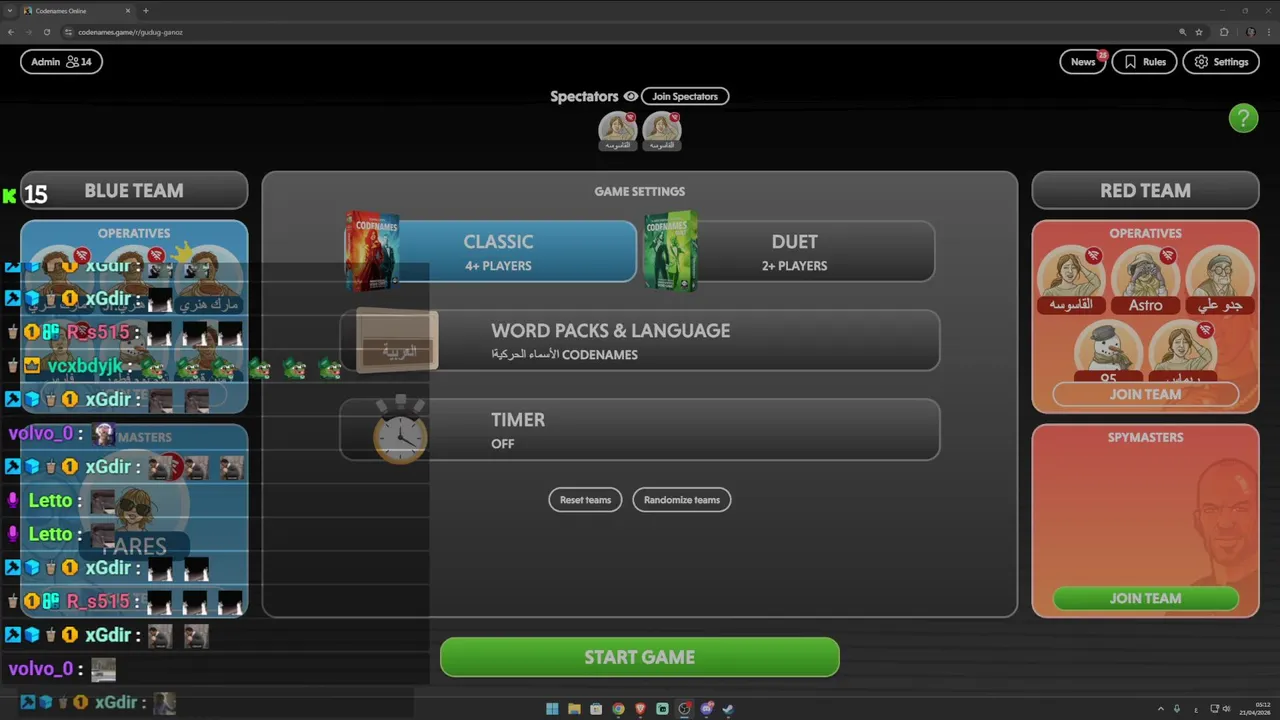Open the Timer setting
The width and height of the screenshot is (1280, 720).
coord(640,430)
